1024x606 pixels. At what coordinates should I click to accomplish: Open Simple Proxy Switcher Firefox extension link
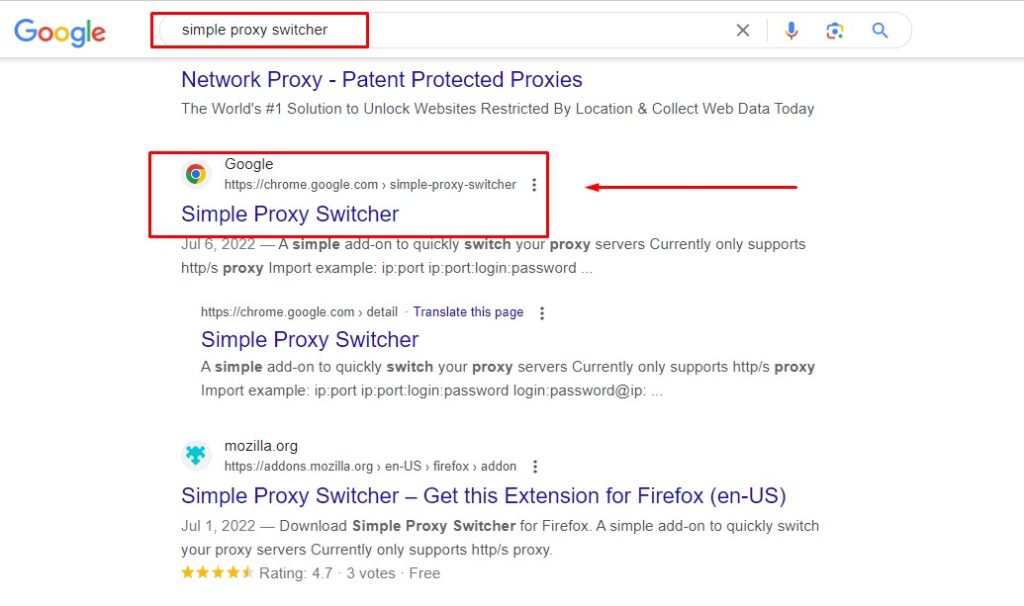point(483,496)
